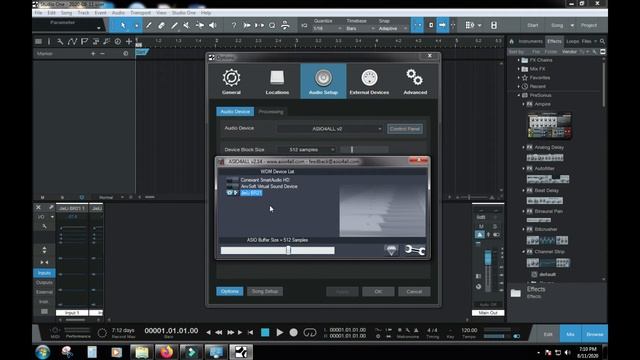Toggle the Outputs button in the console

pyautogui.click(x=44, y=282)
